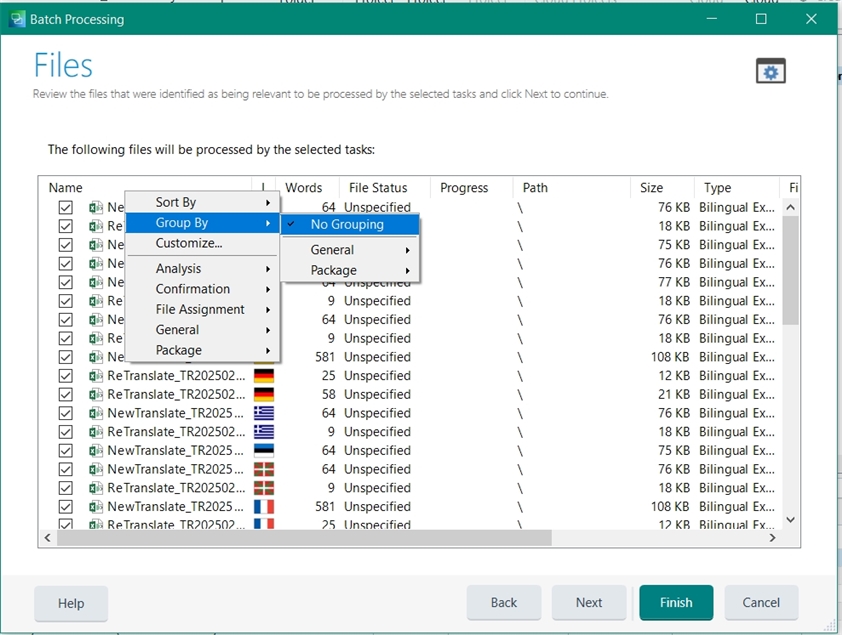Expand the Confirmation submenu
Image resolution: width=842 pixels, height=635 pixels.
coord(202,289)
